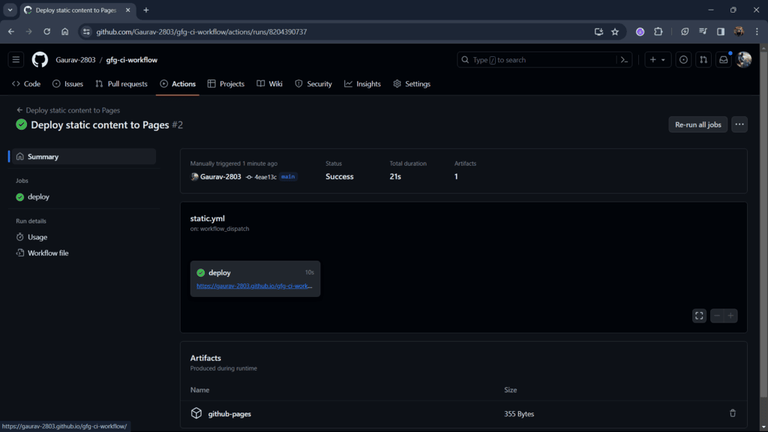The width and height of the screenshot is (768, 432).
Task: Open the purple browser extension icon
Action: [640, 32]
